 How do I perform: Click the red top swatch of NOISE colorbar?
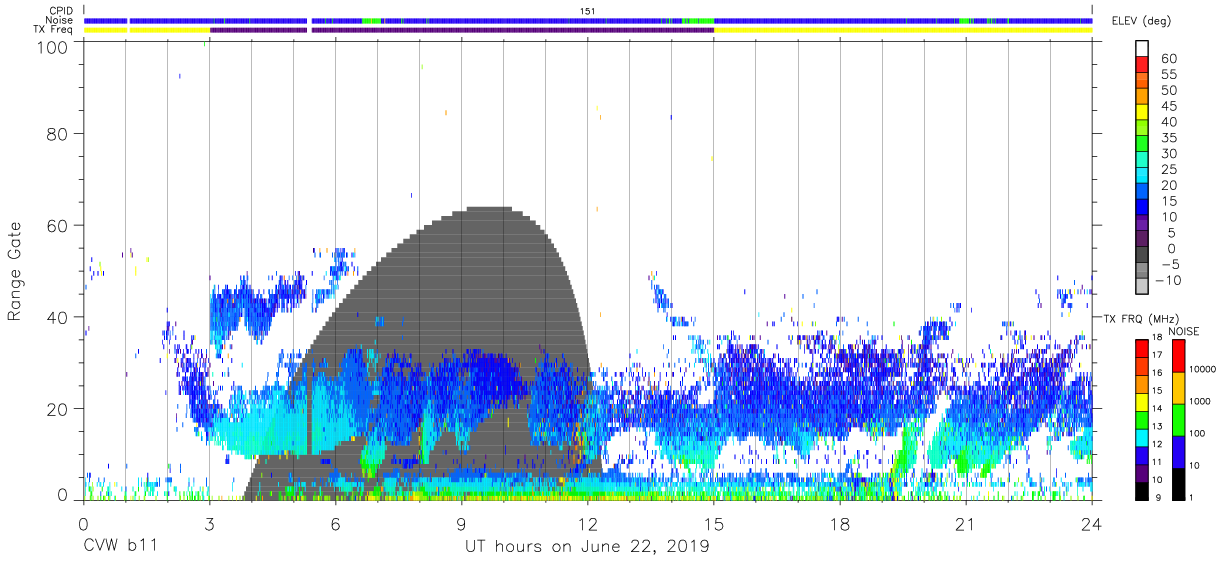click(1179, 355)
